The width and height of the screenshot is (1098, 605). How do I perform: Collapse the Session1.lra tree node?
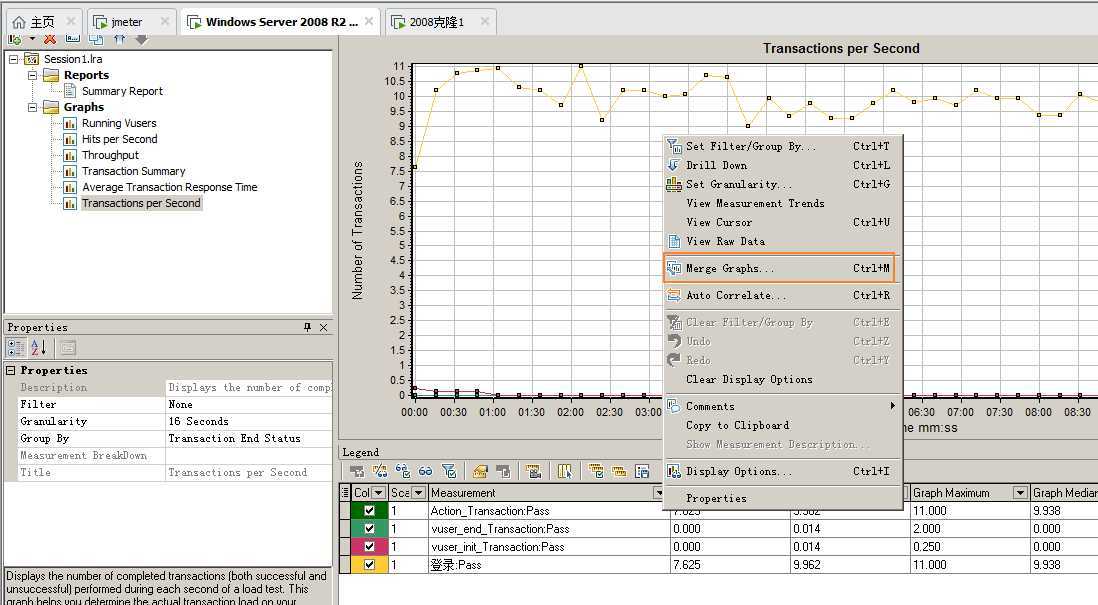[x=13, y=59]
